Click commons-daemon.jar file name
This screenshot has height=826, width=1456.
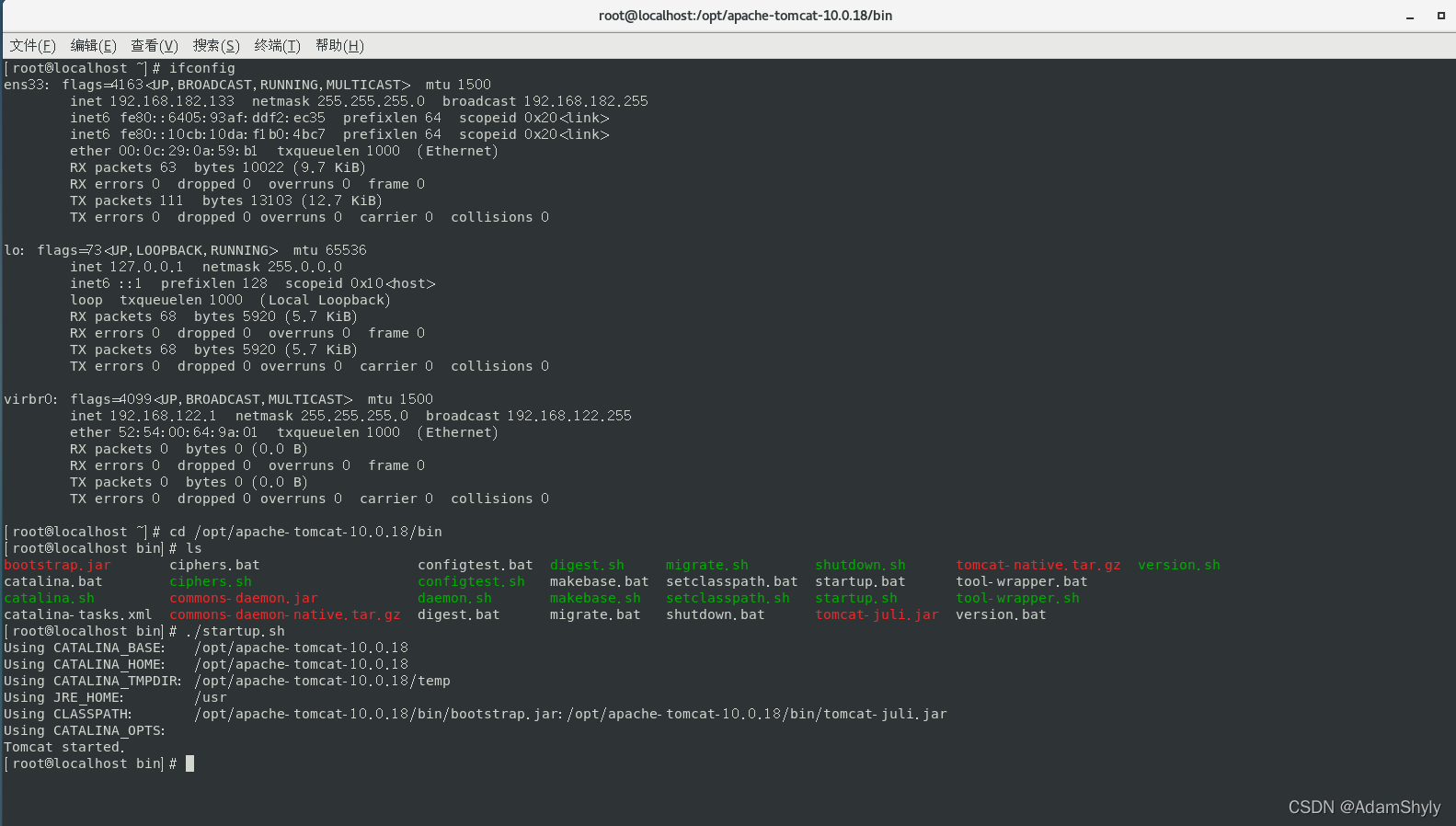coord(244,598)
